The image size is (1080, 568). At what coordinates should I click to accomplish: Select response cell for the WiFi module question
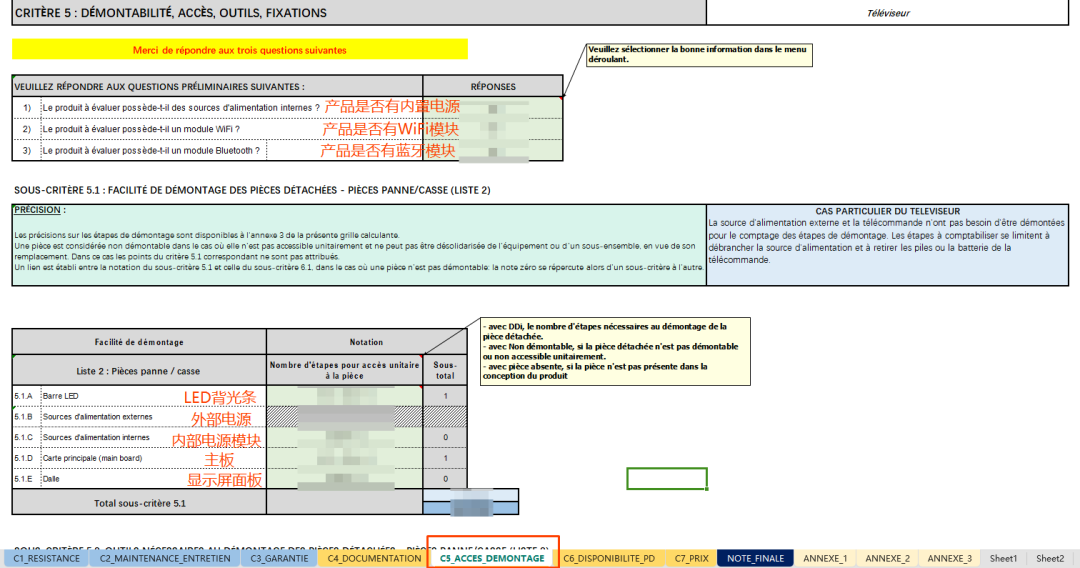pyautogui.click(x=492, y=129)
